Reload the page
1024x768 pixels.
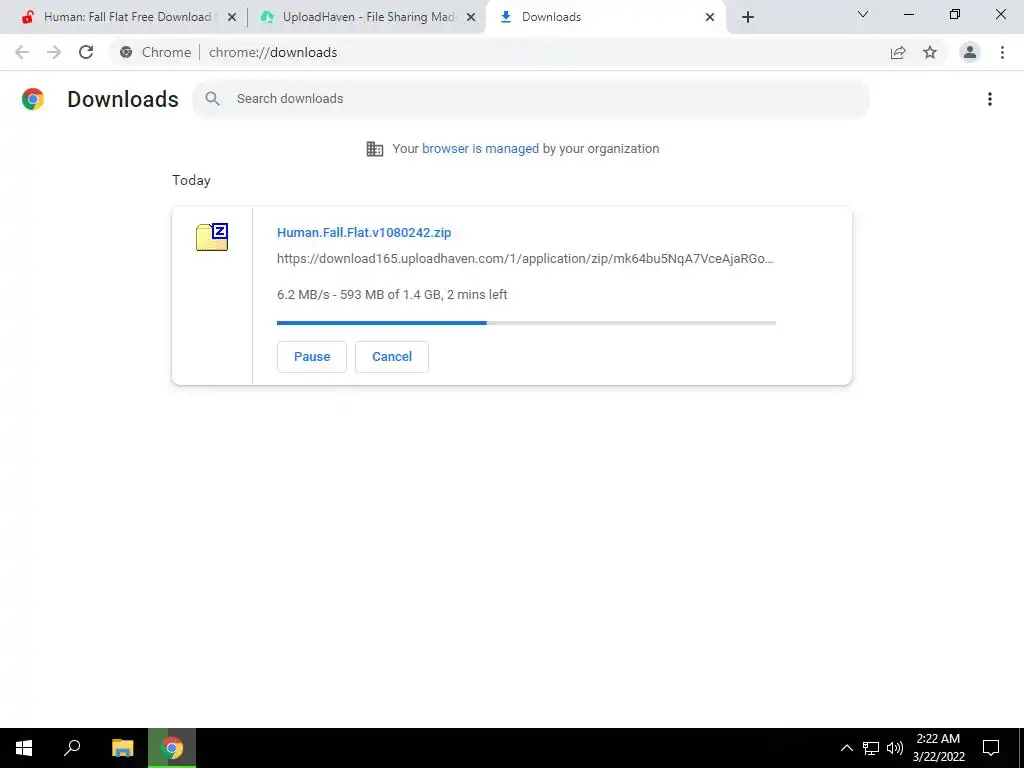(86, 52)
